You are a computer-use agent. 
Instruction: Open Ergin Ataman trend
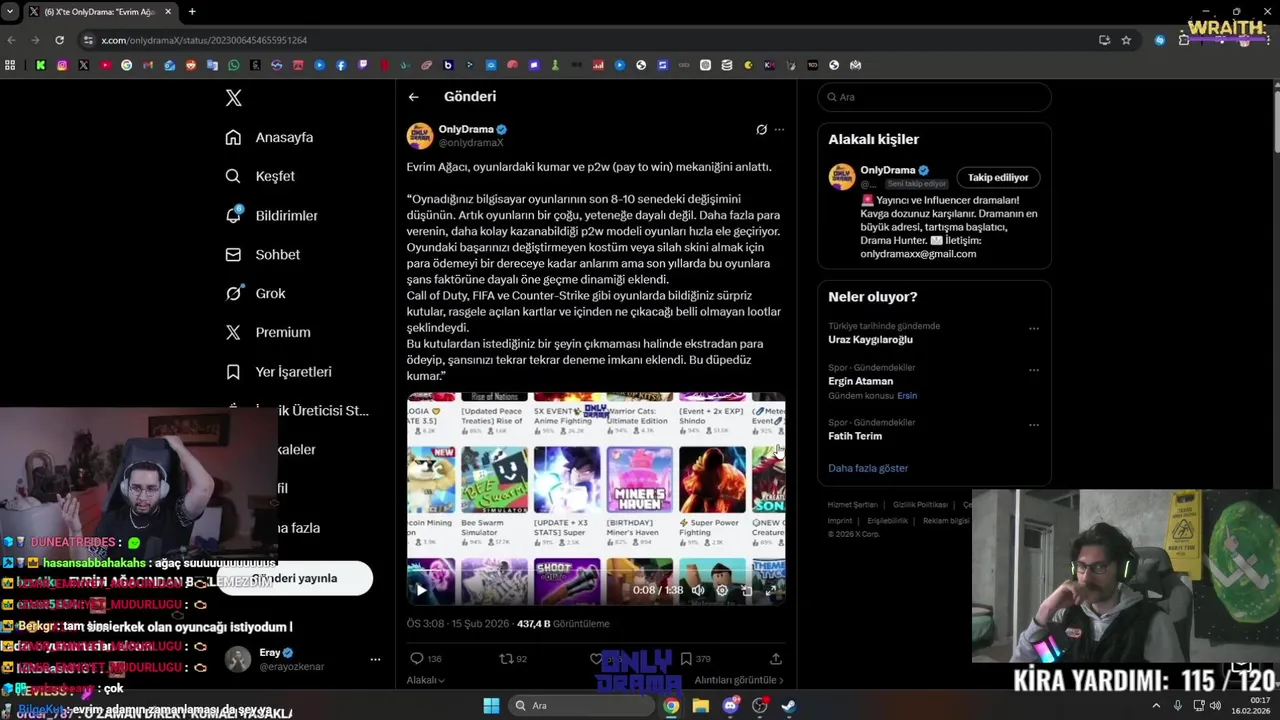tap(860, 381)
